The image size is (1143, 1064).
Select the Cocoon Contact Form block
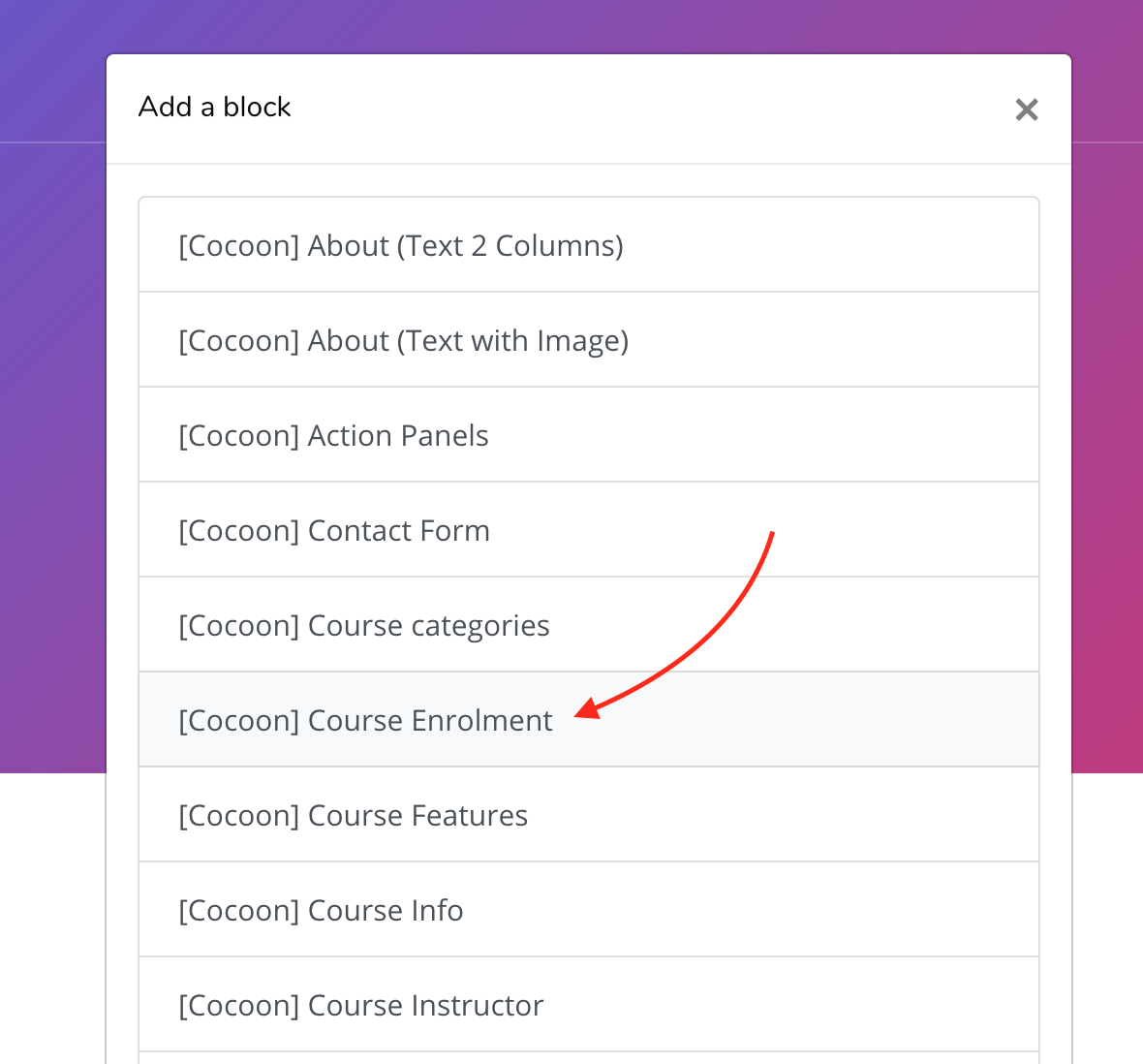589,529
